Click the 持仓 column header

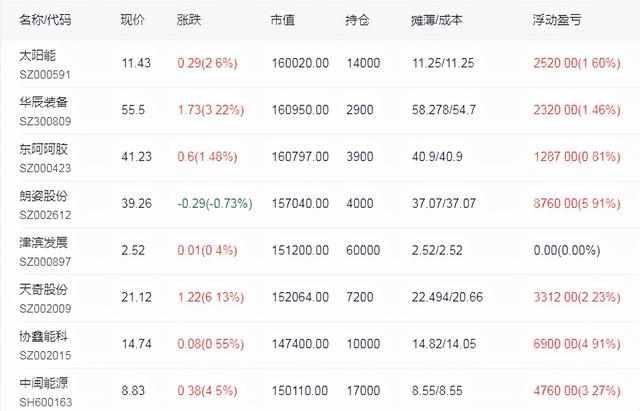357,20
